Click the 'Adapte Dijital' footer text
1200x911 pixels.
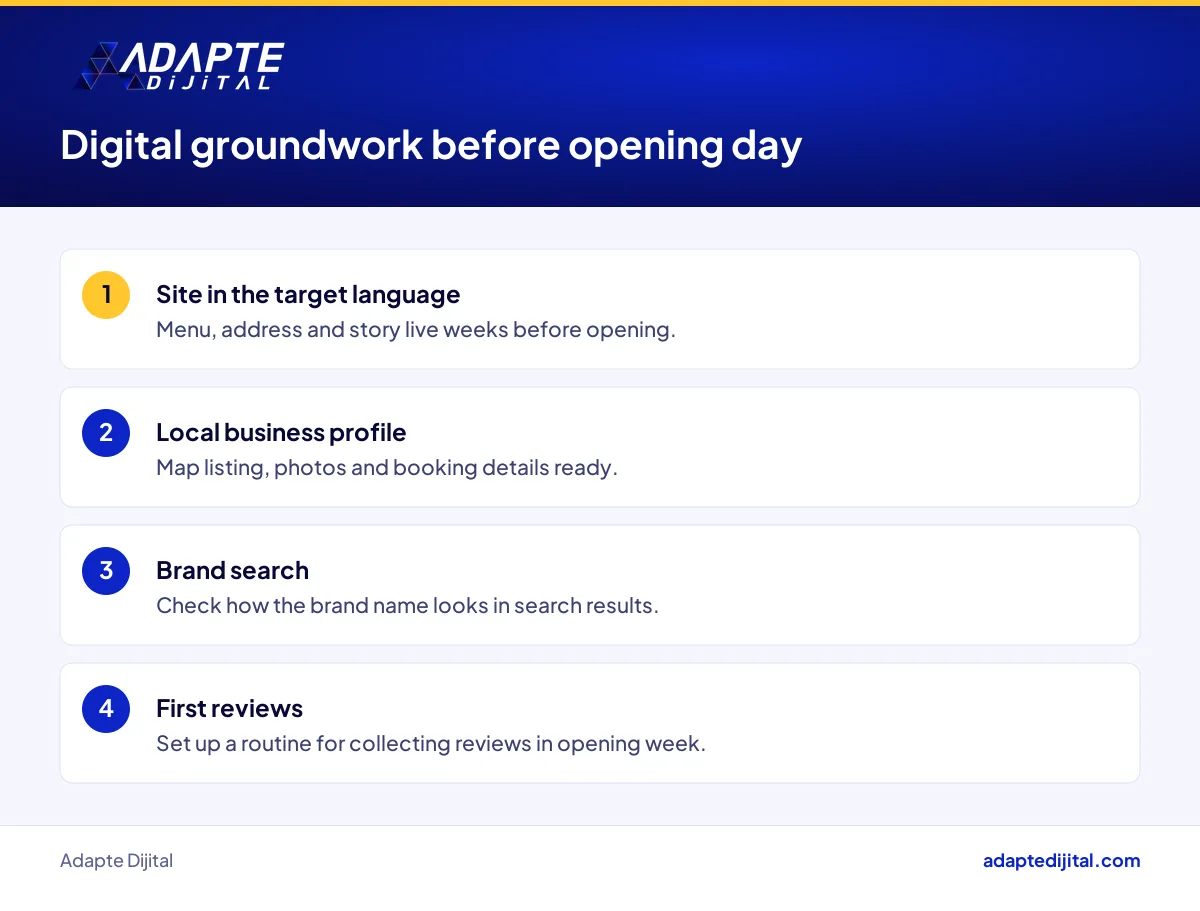[116, 861]
